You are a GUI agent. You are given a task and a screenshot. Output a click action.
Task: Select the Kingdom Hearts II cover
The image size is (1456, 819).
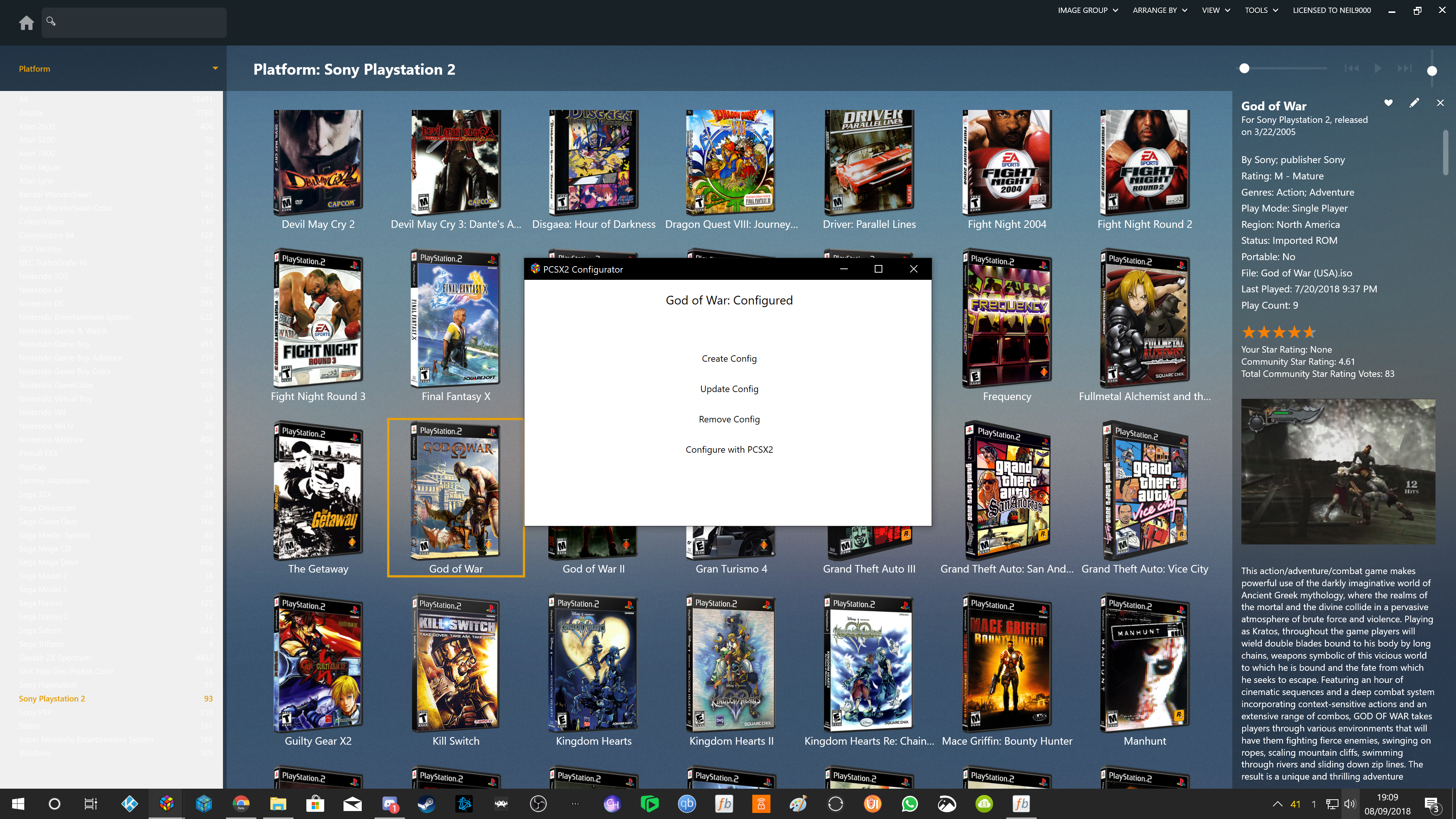[x=731, y=663]
